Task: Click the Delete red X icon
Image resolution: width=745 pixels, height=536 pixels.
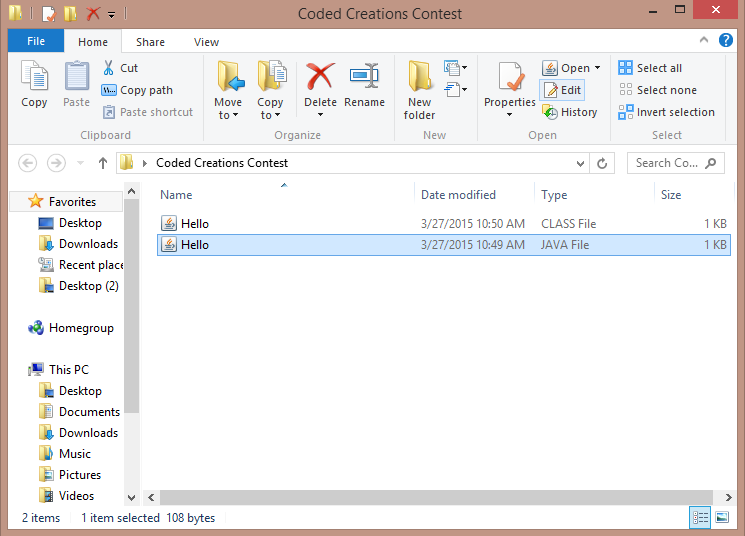Action: 320,76
